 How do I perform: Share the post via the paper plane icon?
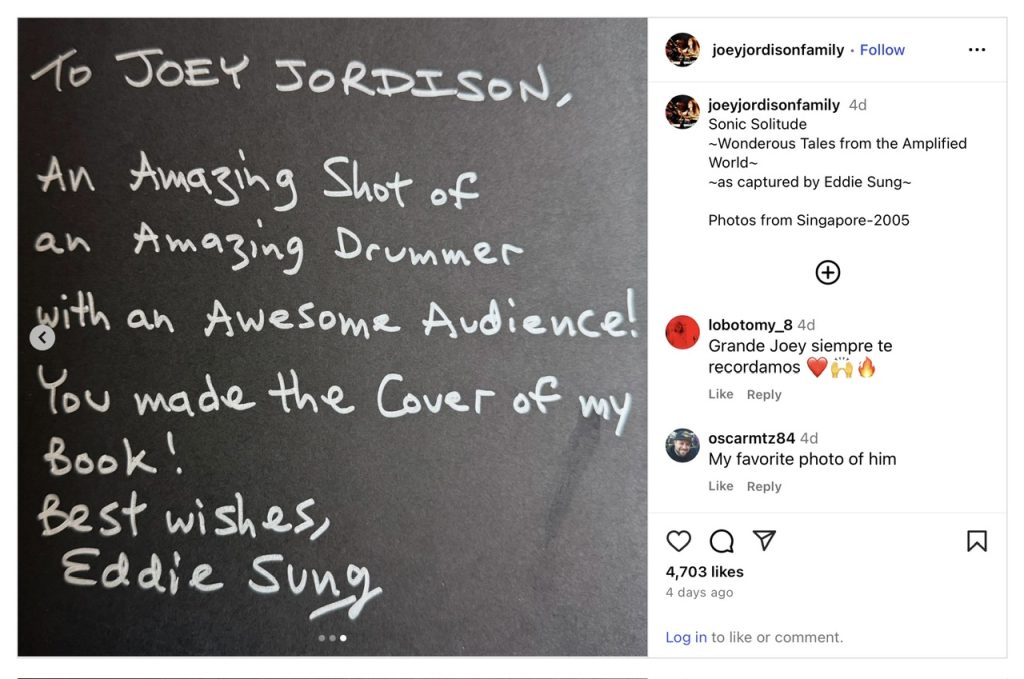tap(764, 541)
